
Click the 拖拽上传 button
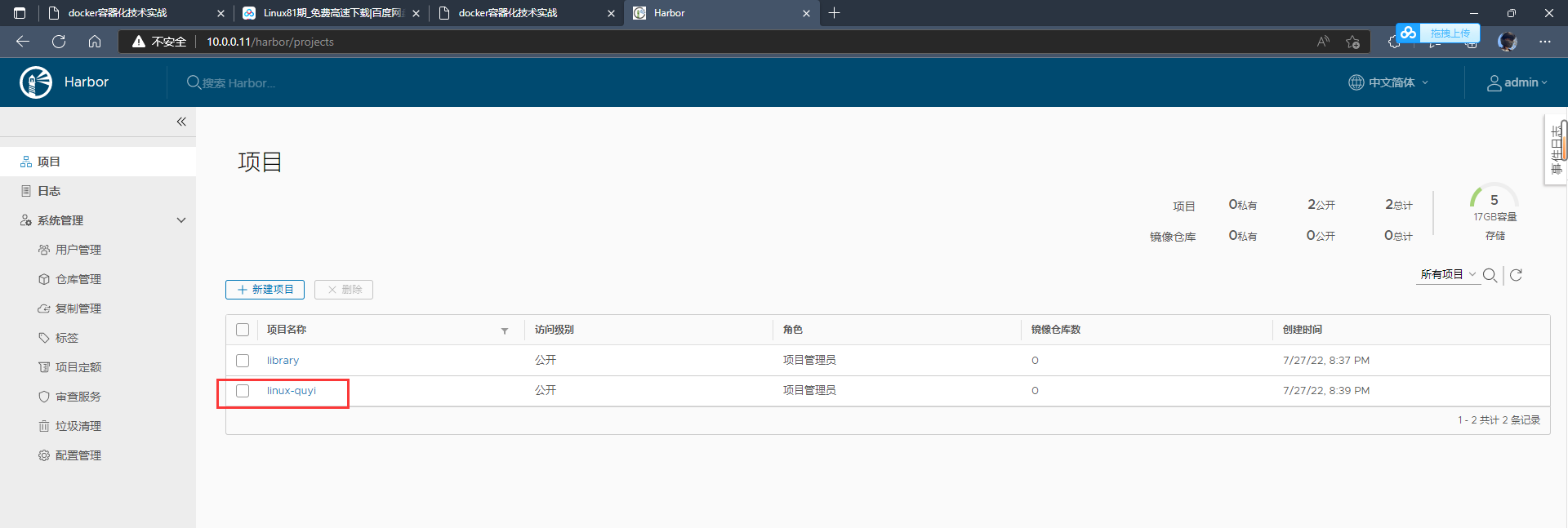tap(1450, 33)
